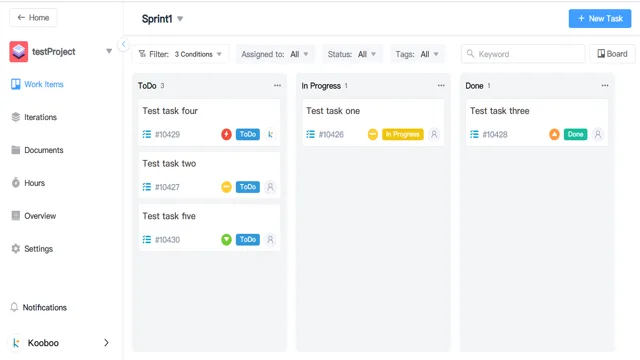Viewport: 640px width, 360px height.
Task: Click task type icon beside #10426
Action: pyautogui.click(x=311, y=134)
